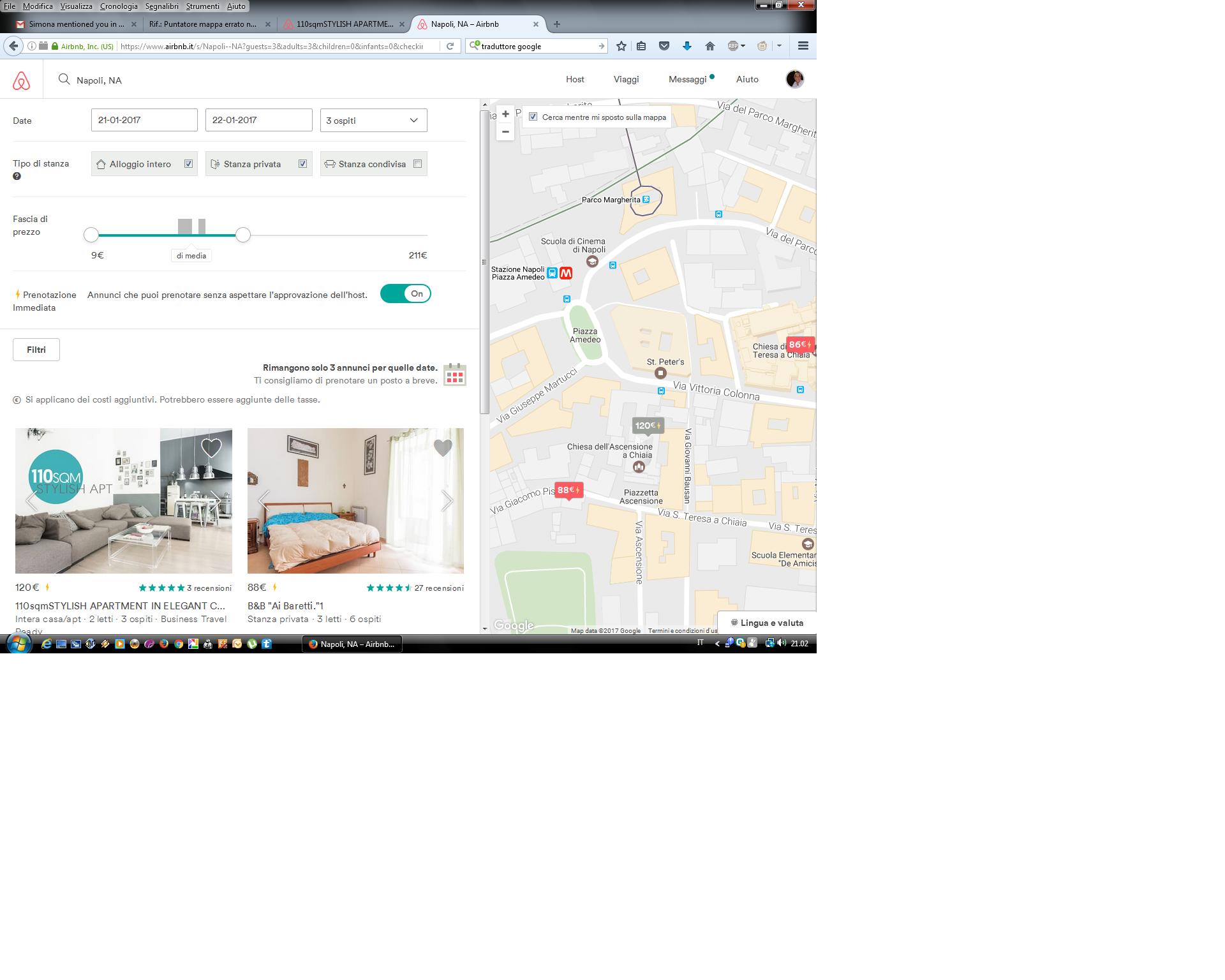Click the site information icon in address bar

(x=31, y=46)
